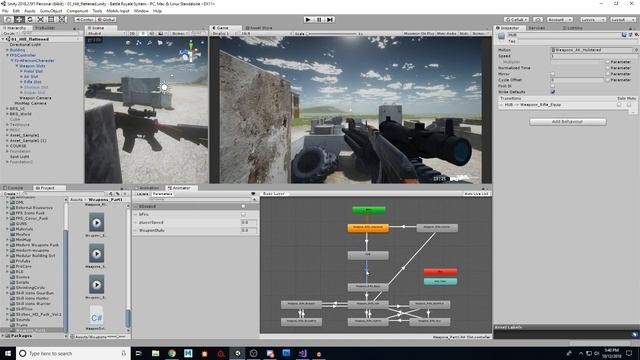Expand the FPSController hierarchy item
Screen dimensions: 640x360
click(x=7, y=55)
